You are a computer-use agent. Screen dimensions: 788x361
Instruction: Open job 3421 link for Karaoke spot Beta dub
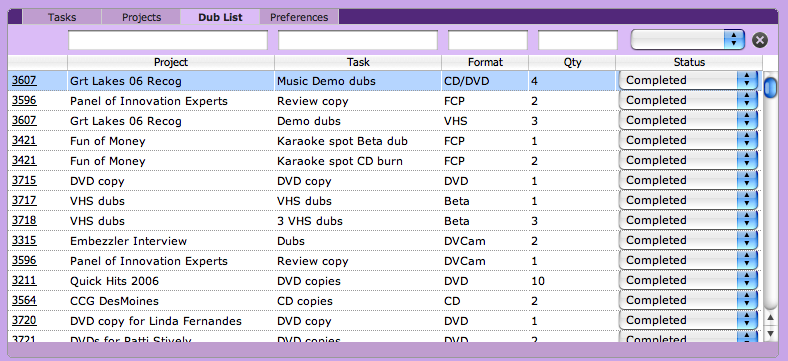(x=24, y=140)
